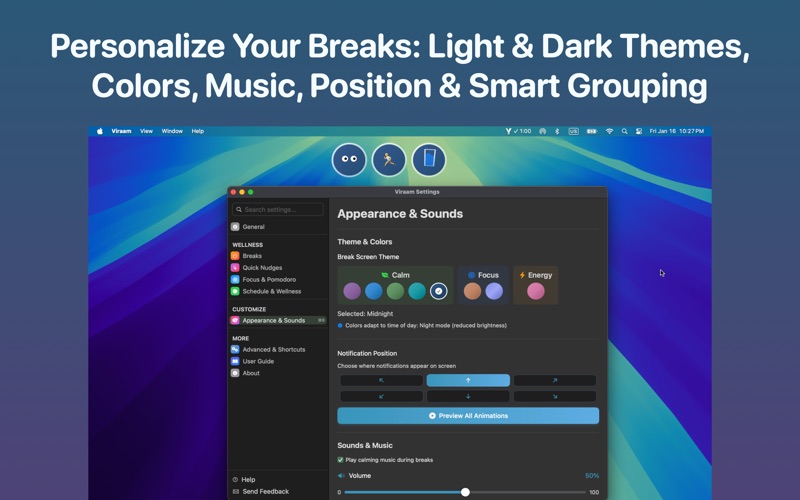This screenshot has width=800, height=500.
Task: Open Control Center icon in menu bar
Action: [x=639, y=131]
